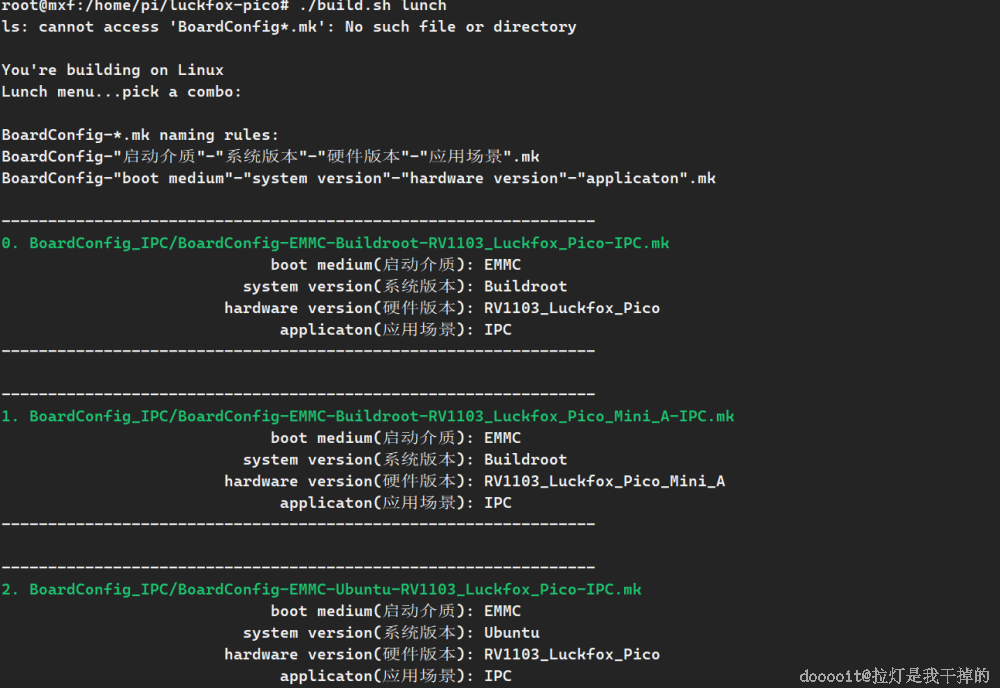Click the 'BoardConfig-*.mk naming rules:' line

coord(140,135)
